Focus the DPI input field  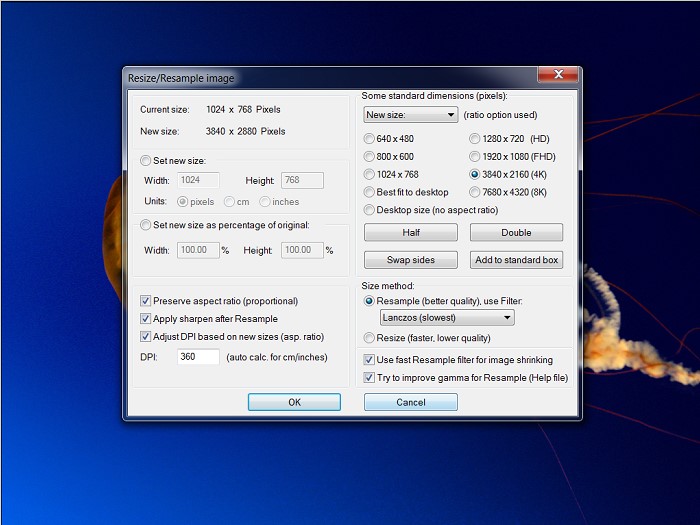(198, 357)
